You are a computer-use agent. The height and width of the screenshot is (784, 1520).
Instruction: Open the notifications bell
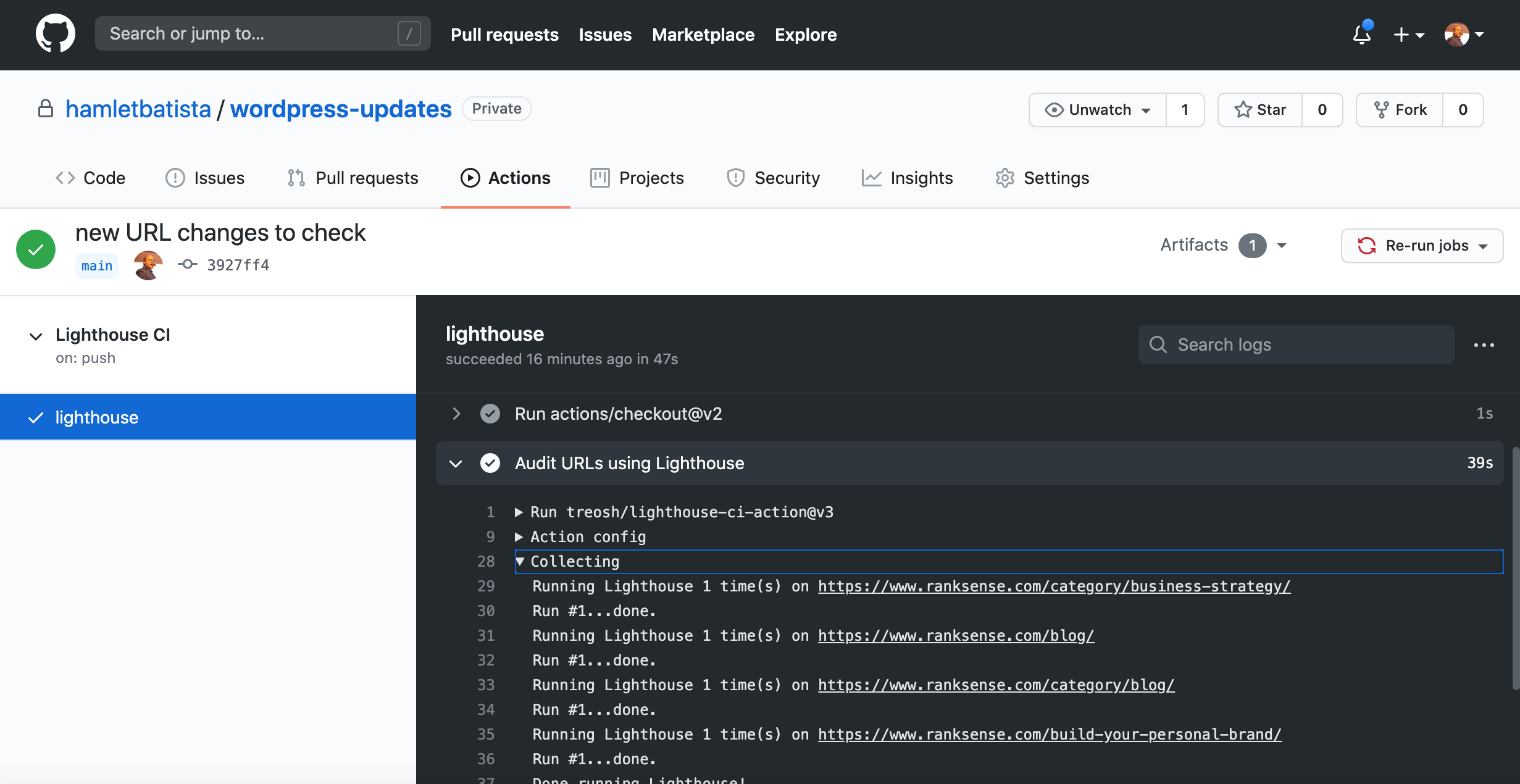[x=1362, y=34]
